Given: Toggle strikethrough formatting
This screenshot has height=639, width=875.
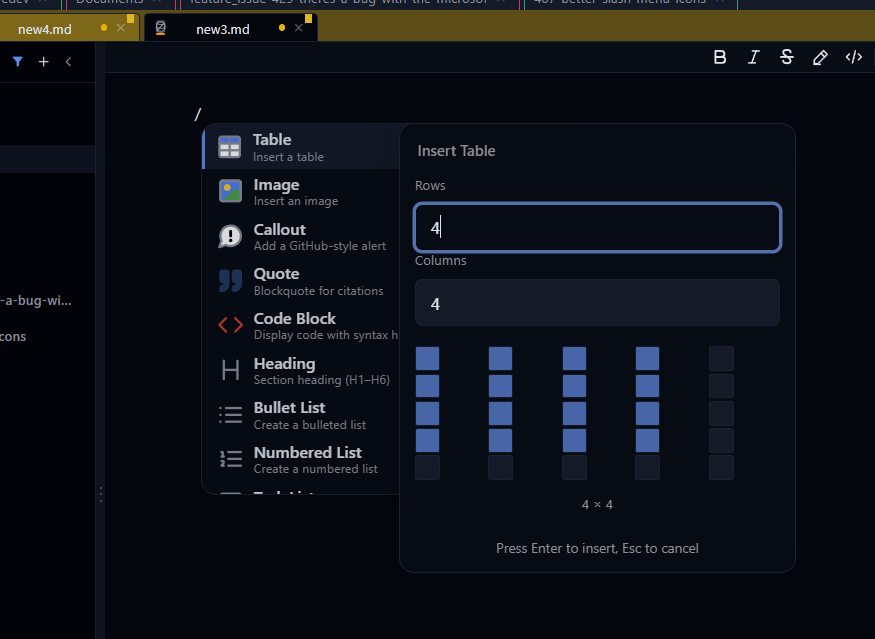Looking at the screenshot, I should 787,57.
